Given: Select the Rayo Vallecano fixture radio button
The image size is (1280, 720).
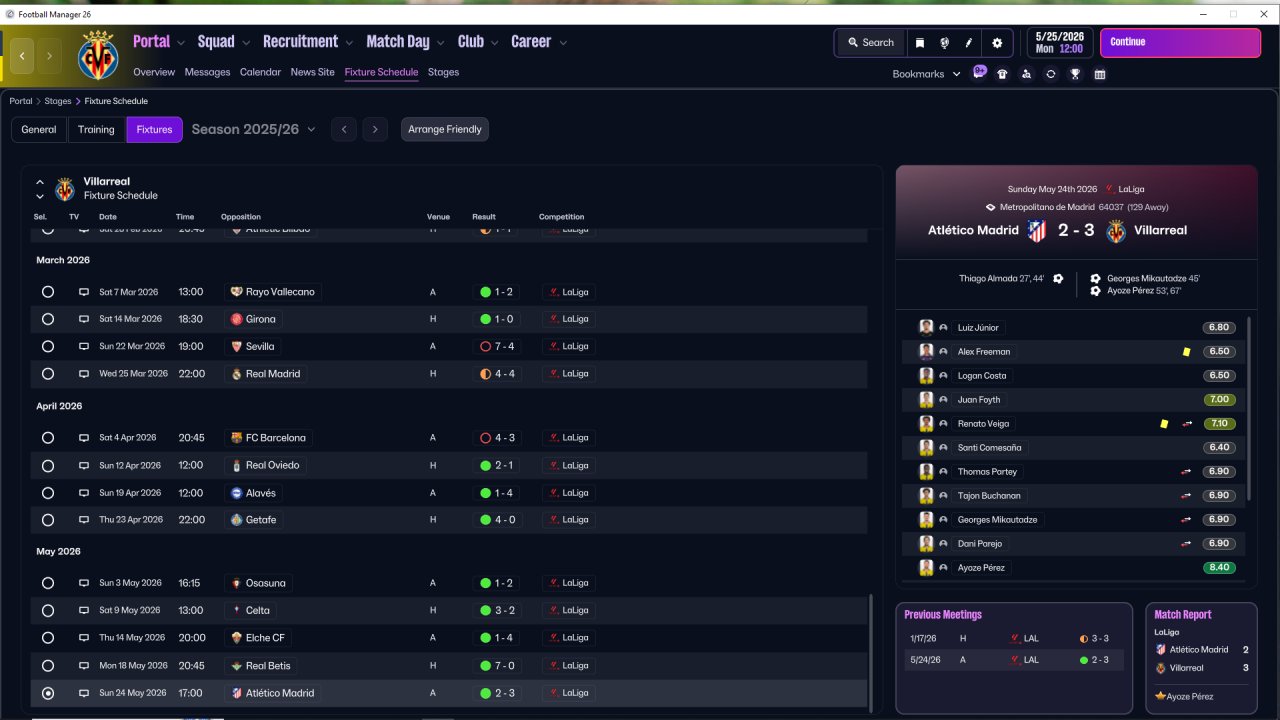Looking at the screenshot, I should [x=48, y=292].
